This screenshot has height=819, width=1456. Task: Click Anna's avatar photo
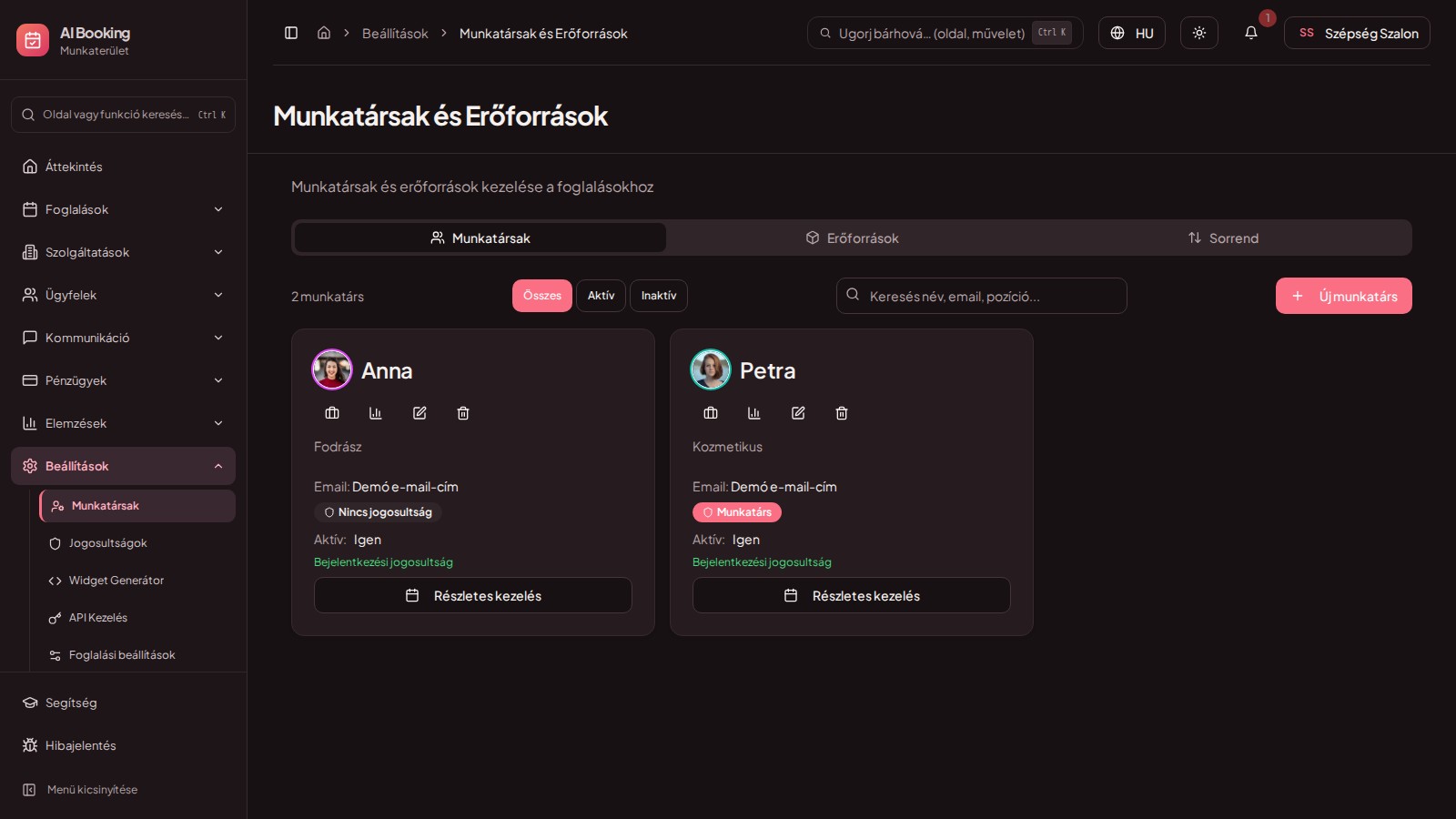click(332, 369)
